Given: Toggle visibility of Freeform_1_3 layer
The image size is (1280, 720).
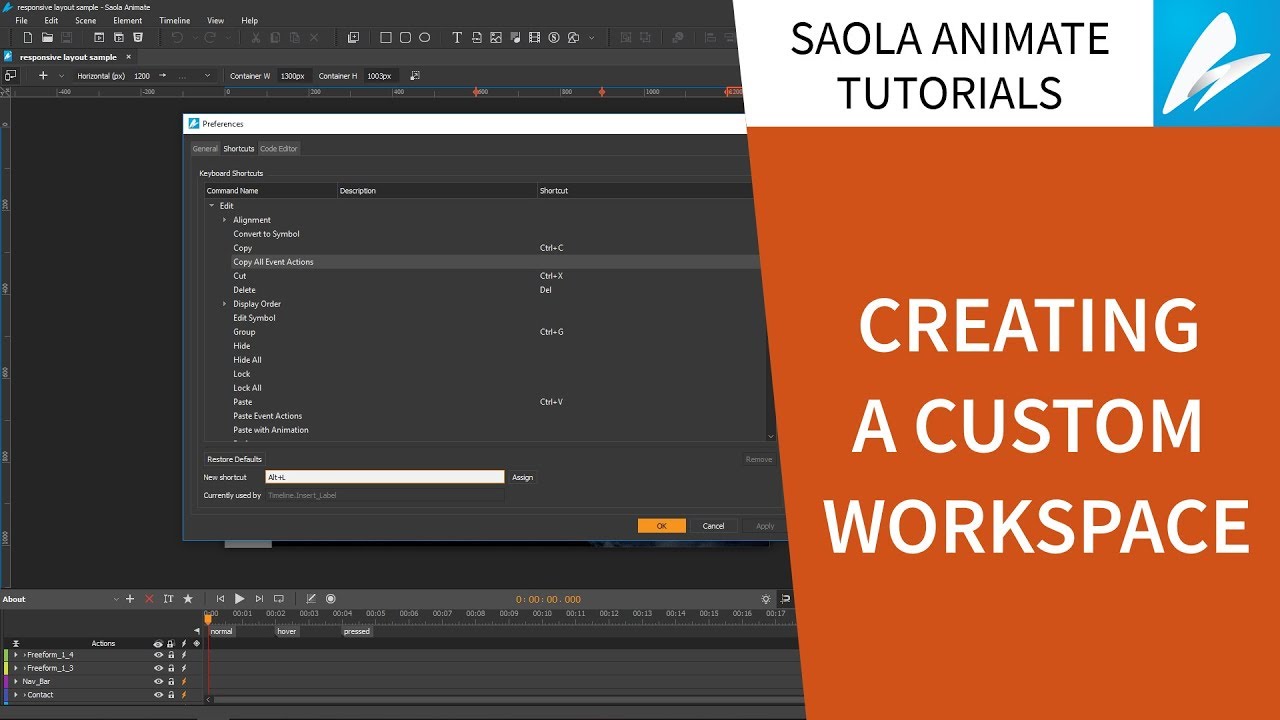Looking at the screenshot, I should (x=158, y=668).
